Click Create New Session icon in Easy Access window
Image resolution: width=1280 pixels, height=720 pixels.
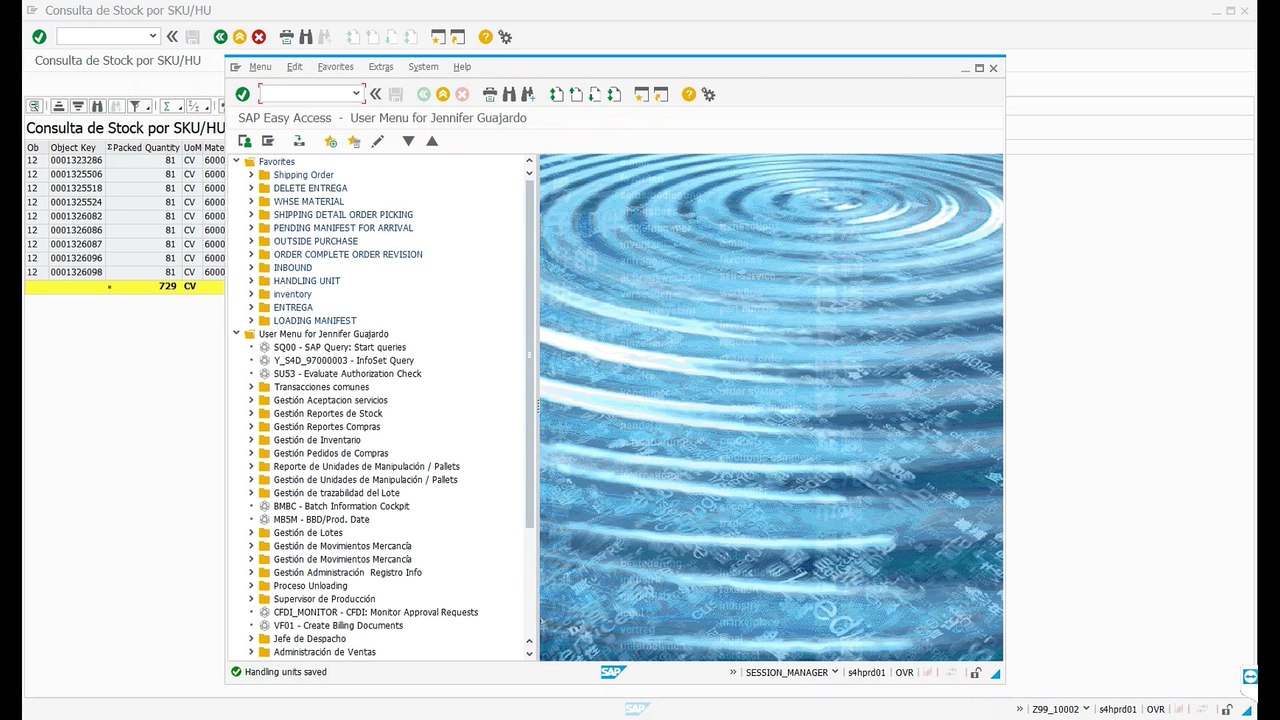(x=641, y=94)
